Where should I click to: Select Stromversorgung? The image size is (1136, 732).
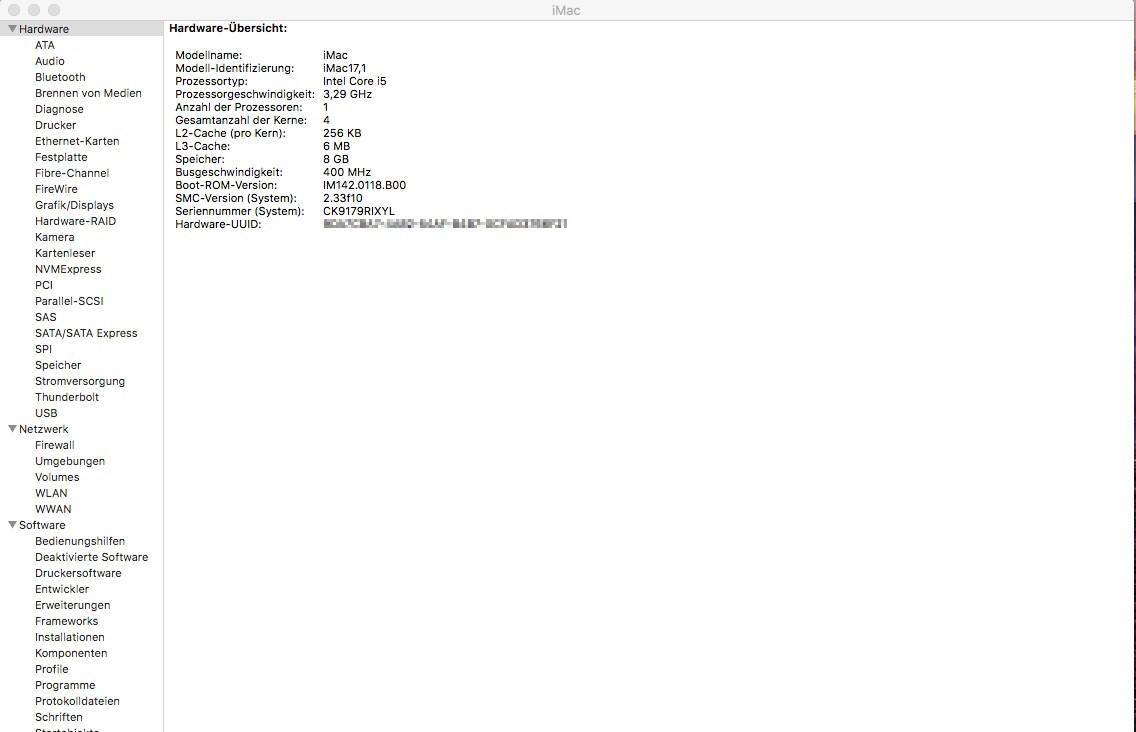80,380
